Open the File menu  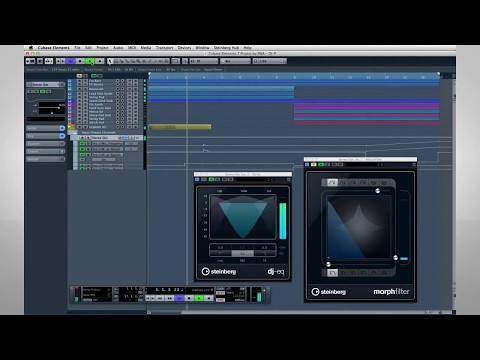[x=77, y=48]
